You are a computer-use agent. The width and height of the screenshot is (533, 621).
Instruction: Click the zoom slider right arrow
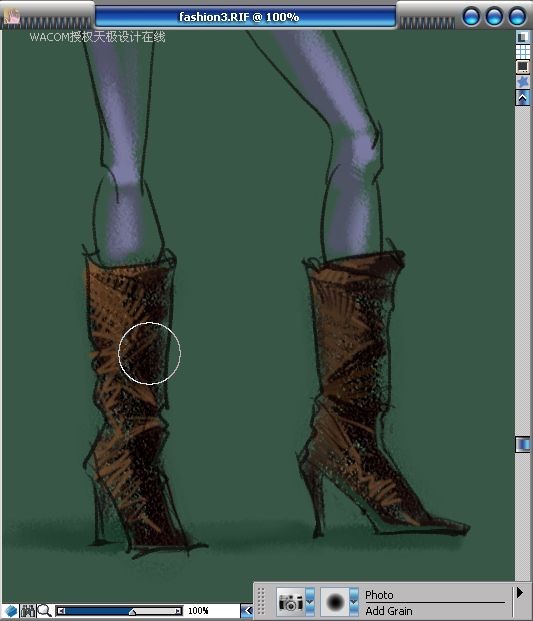pyautogui.click(x=178, y=611)
